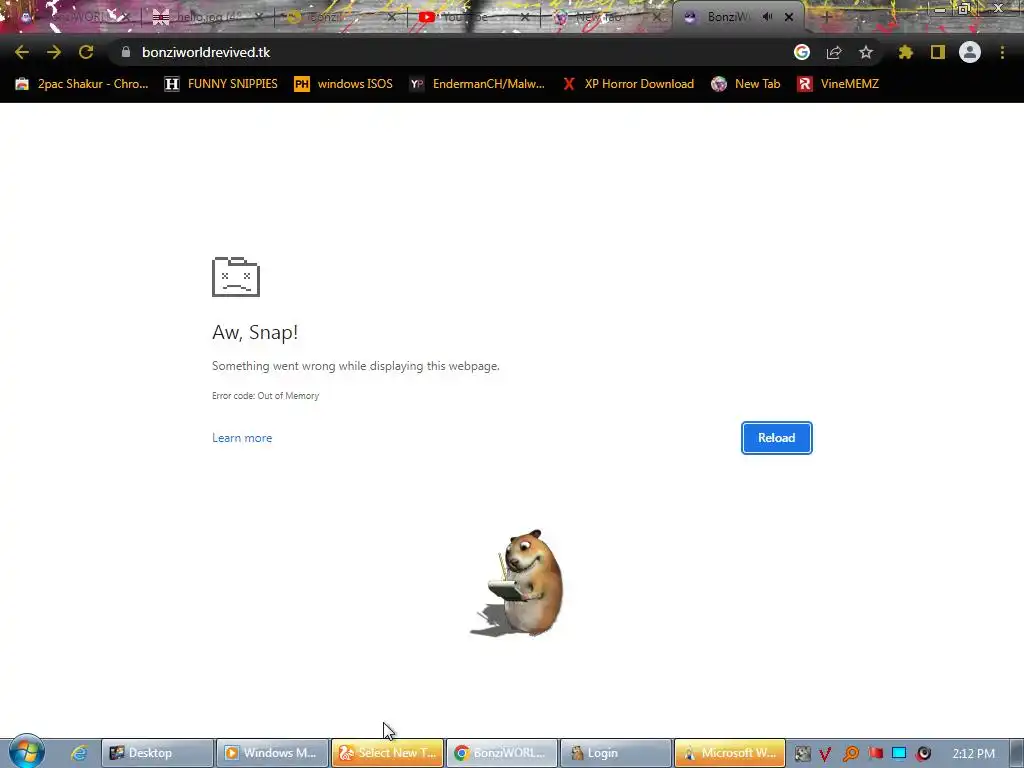1024x768 pixels.
Task: Click the blue monitor tray icon
Action: click(x=899, y=754)
